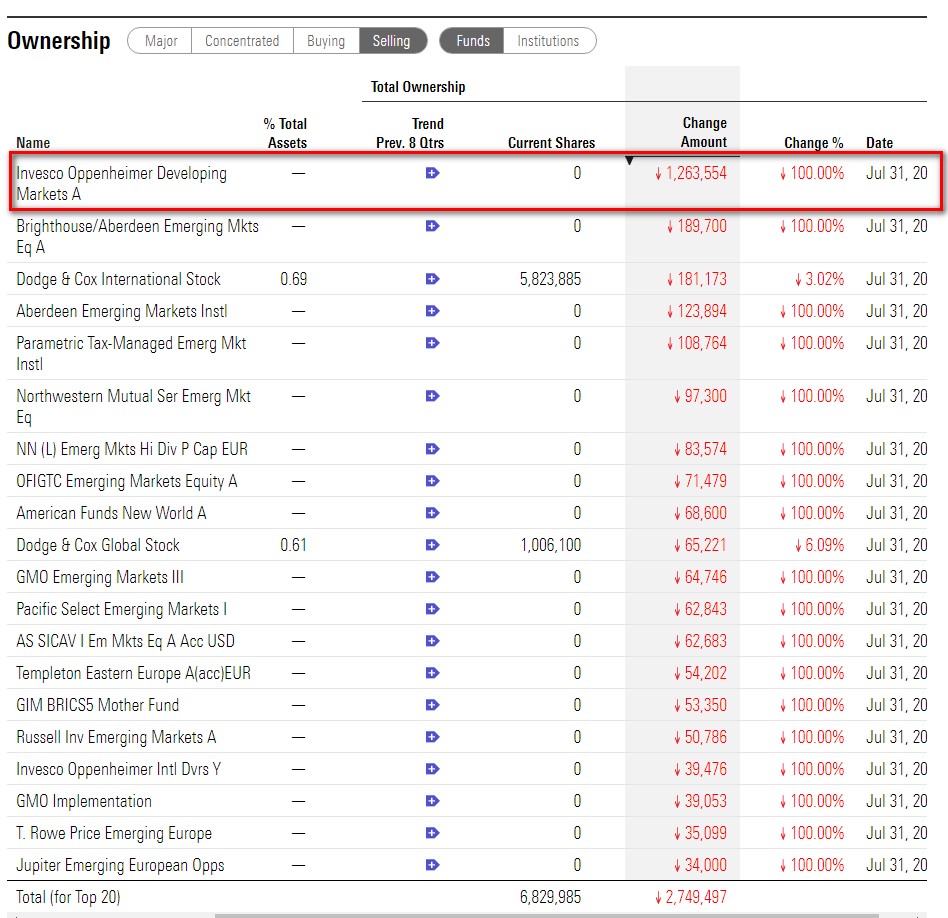The height and width of the screenshot is (918, 948).
Task: Open T. Rowe Price Emerging Europe fund
Action: click(114, 834)
